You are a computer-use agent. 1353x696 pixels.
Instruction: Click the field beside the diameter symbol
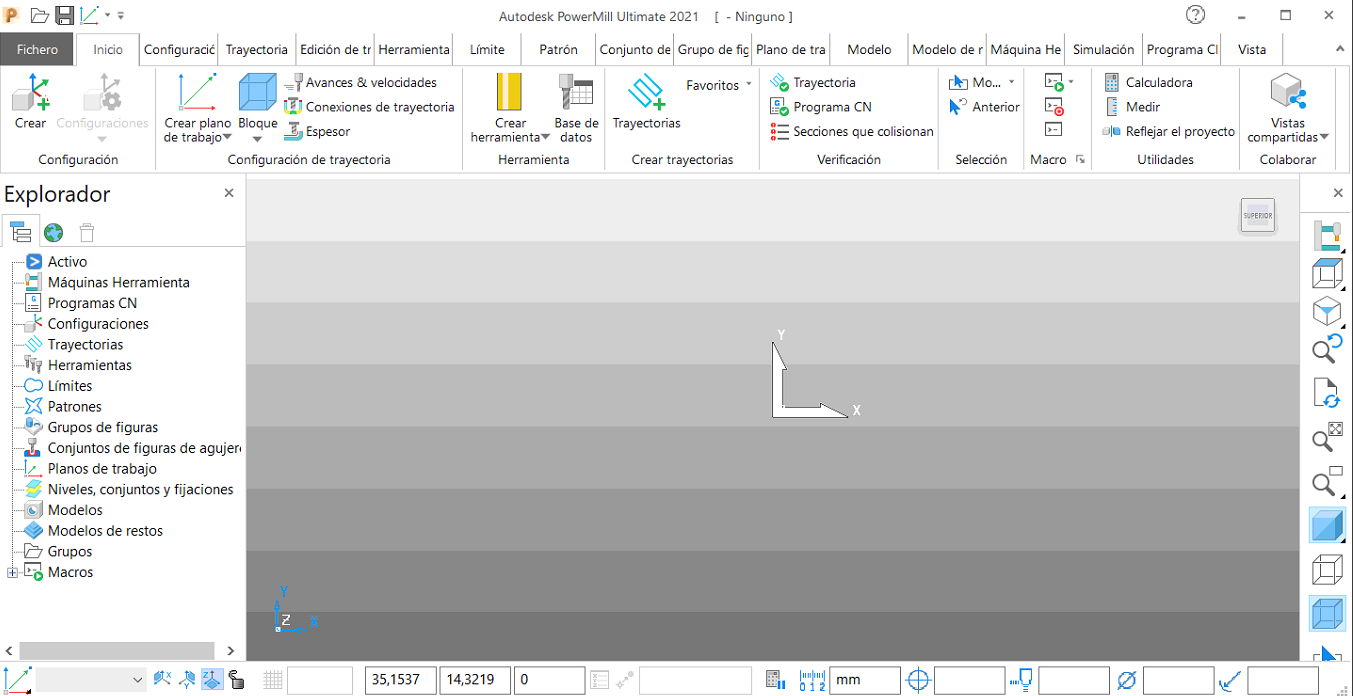[x=1178, y=680]
